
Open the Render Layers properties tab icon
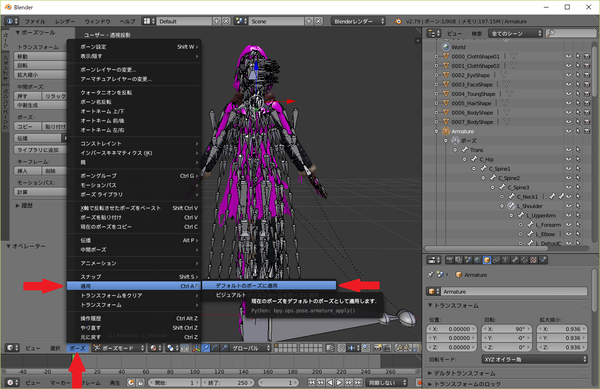coord(458,260)
